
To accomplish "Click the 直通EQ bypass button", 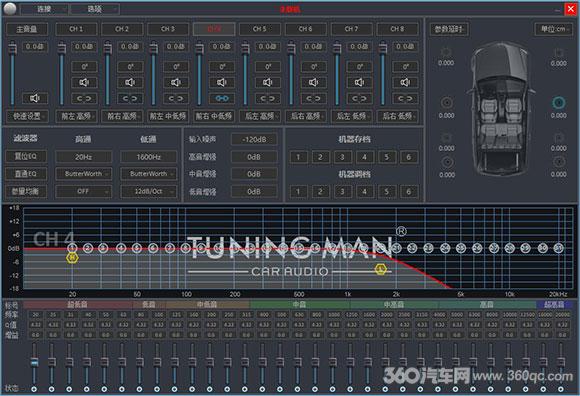I will pos(26,174).
